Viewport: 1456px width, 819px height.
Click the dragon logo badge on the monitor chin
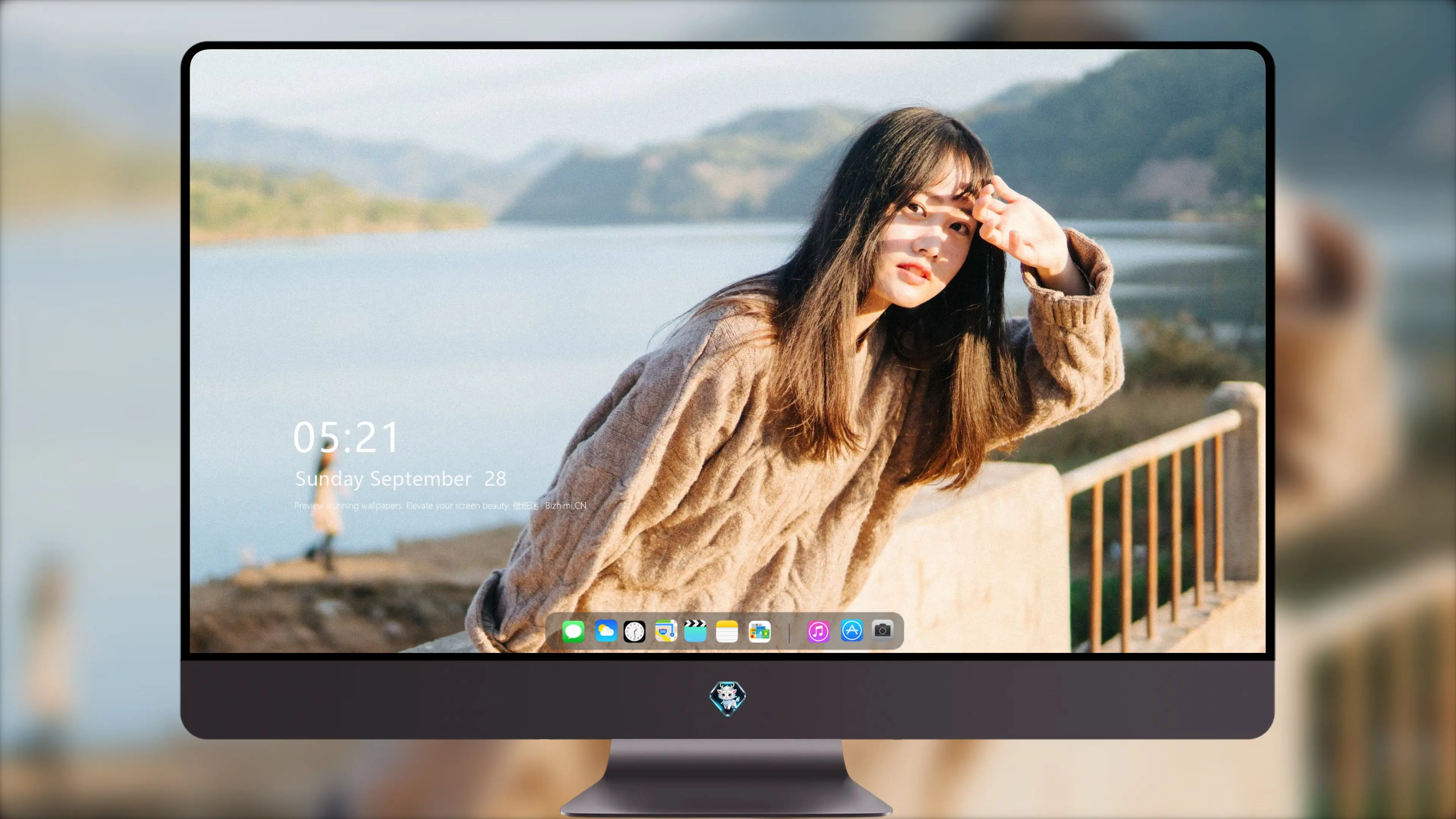point(728,698)
